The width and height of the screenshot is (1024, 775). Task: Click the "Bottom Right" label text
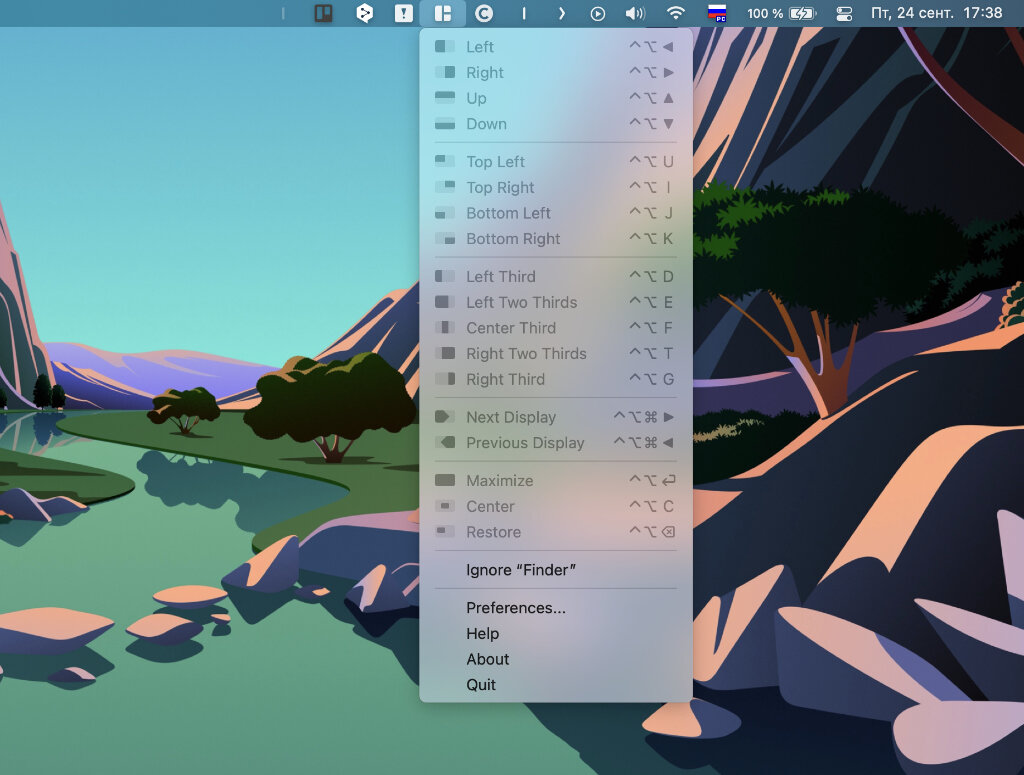pos(513,239)
